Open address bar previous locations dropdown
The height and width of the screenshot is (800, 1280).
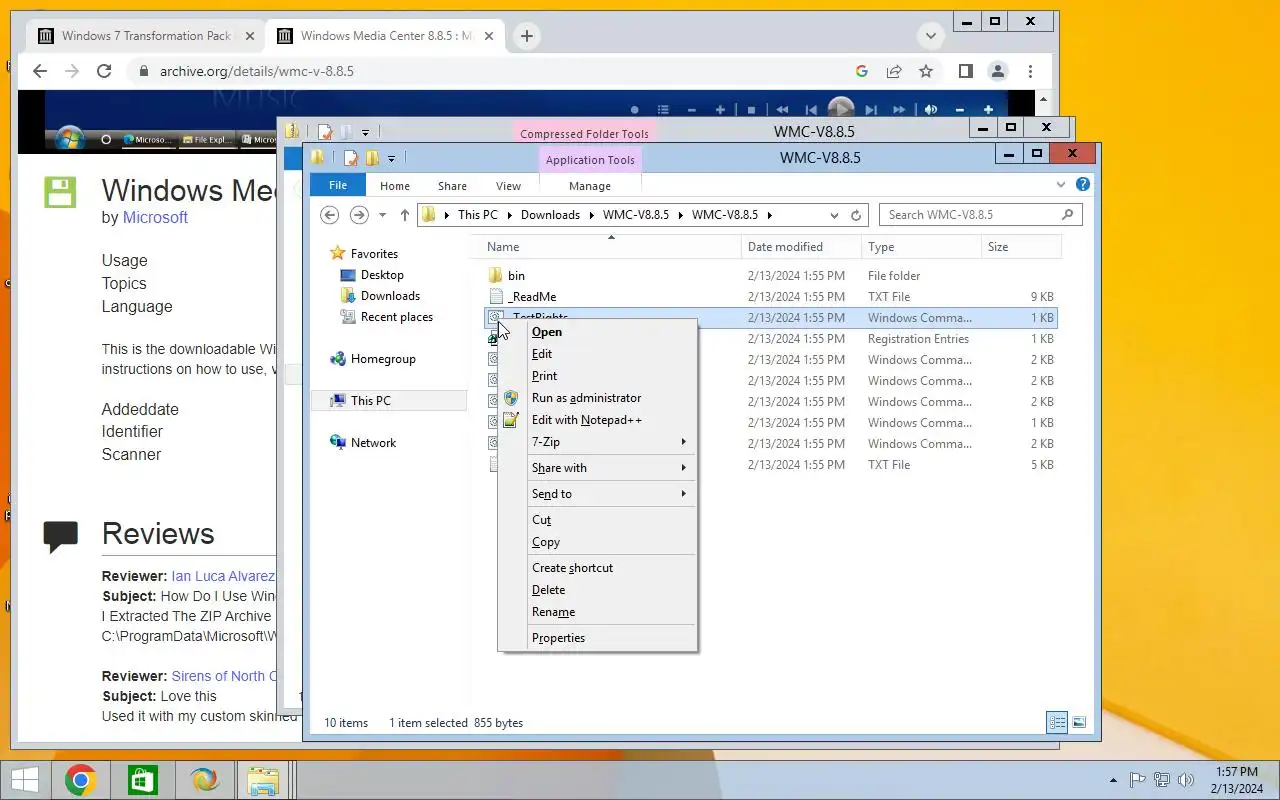click(834, 215)
